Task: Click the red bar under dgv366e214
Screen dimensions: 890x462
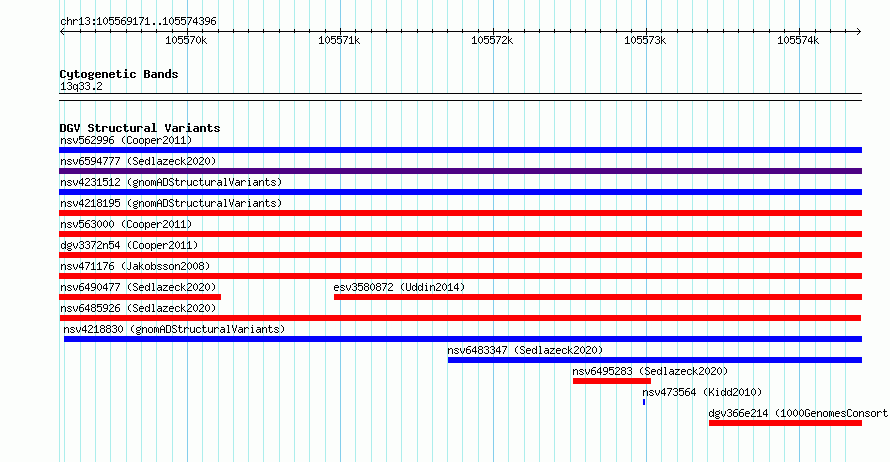Action: [x=785, y=423]
